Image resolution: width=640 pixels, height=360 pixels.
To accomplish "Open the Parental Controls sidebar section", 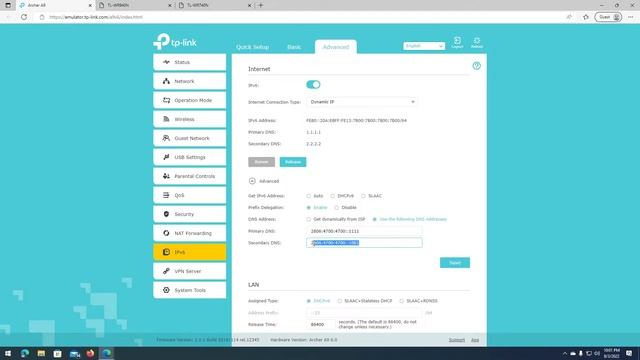I will 189,176.
